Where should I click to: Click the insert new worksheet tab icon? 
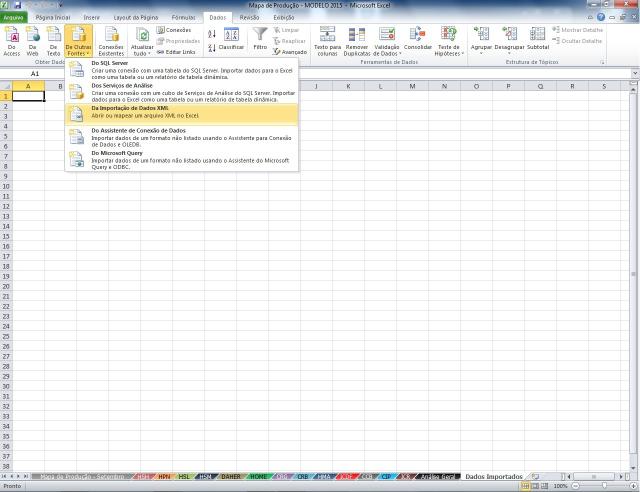536,476
